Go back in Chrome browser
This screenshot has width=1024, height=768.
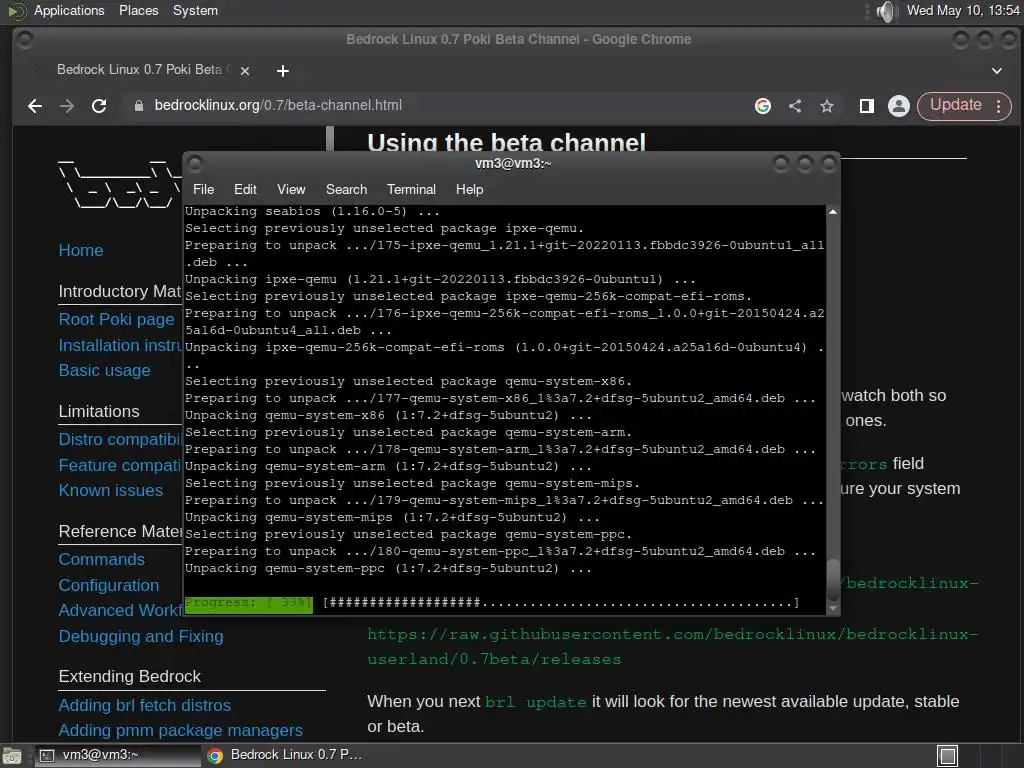pyautogui.click(x=35, y=106)
